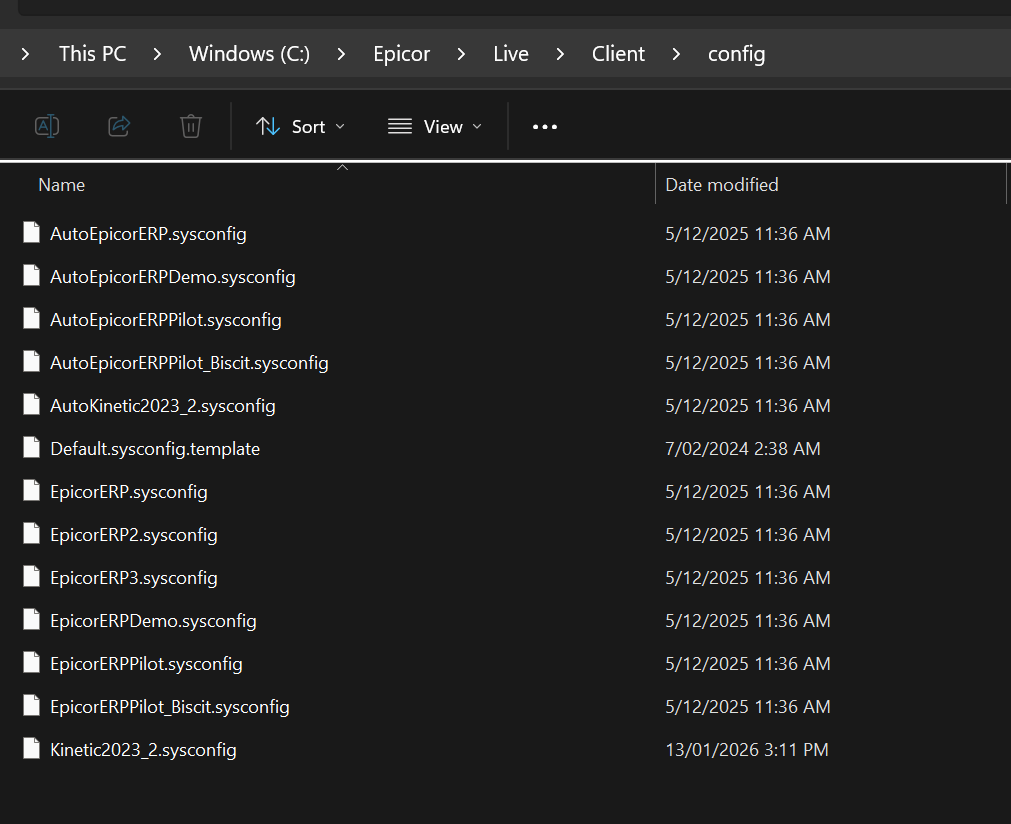
Task: Click the file icon beside AutoEpicorERP.sysconfig
Action: click(x=33, y=234)
